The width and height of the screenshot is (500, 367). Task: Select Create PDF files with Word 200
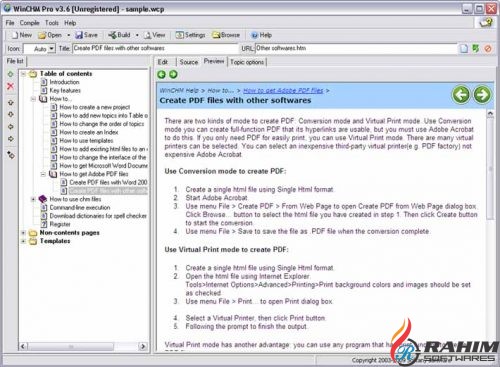click(108, 182)
